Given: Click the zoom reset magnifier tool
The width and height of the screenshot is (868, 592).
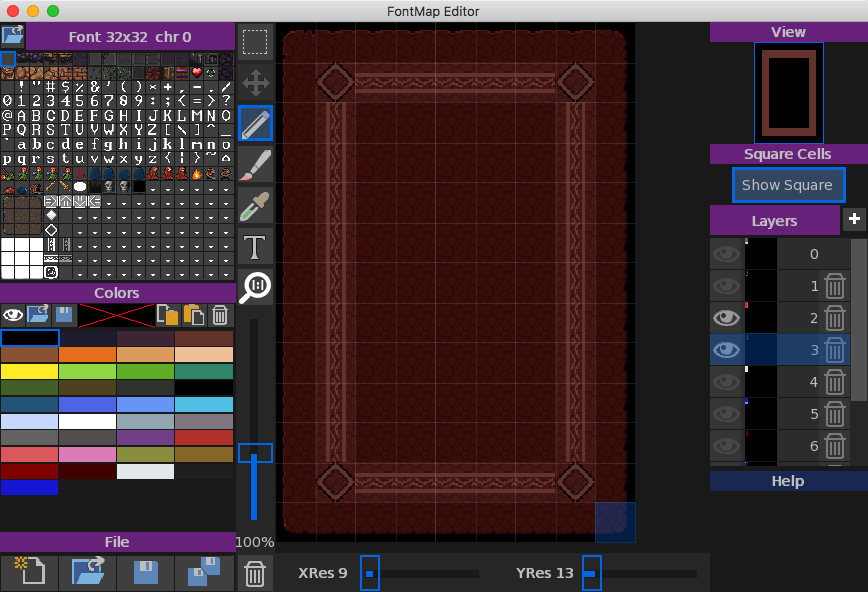Looking at the screenshot, I should coord(255,286).
